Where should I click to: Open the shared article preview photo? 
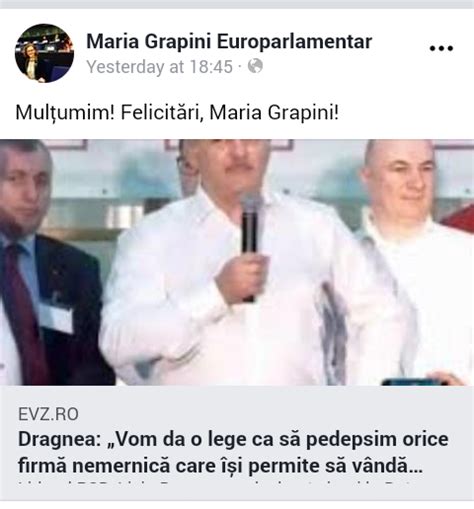pyautogui.click(x=237, y=262)
